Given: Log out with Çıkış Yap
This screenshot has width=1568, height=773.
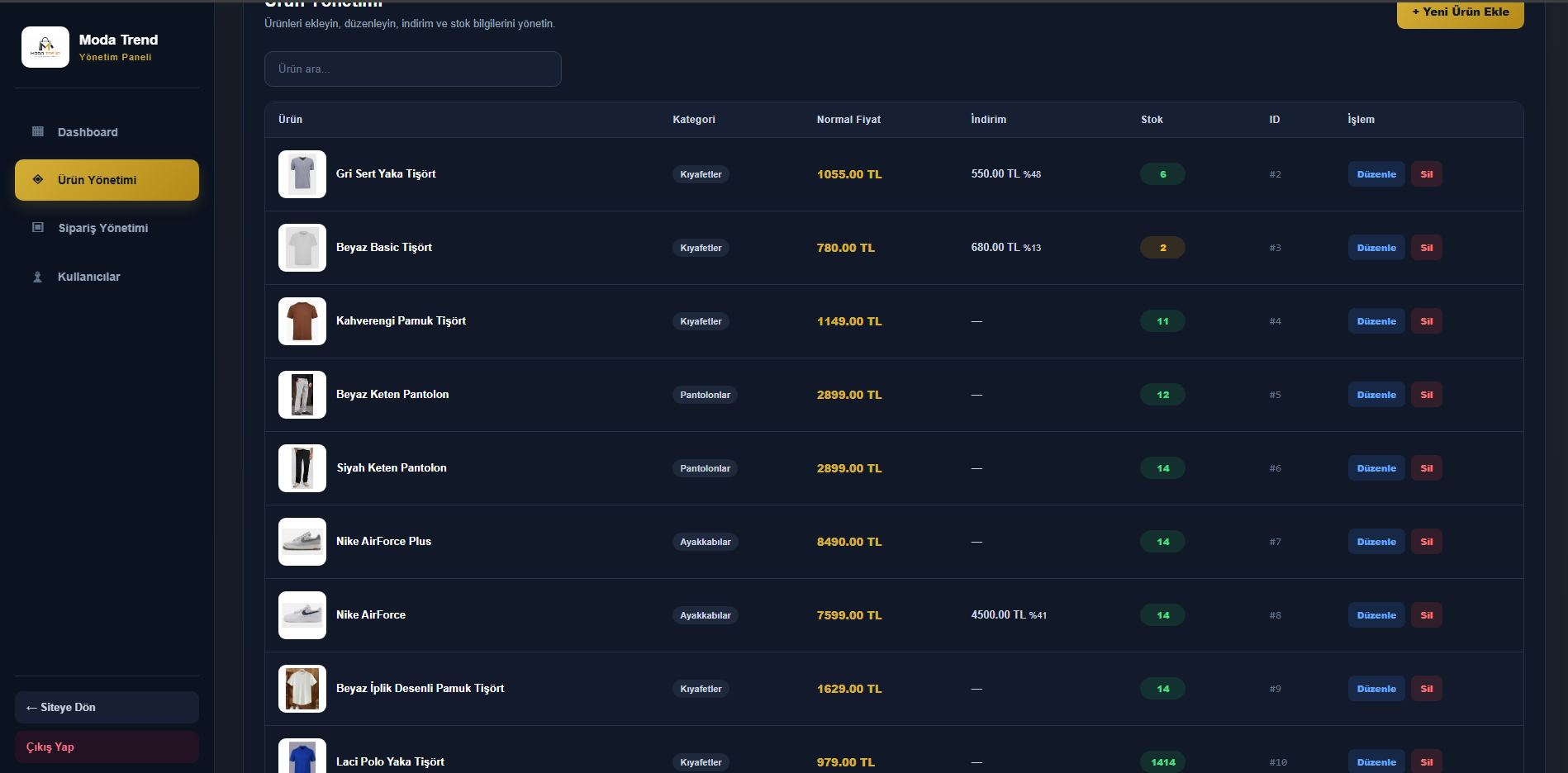Looking at the screenshot, I should click(107, 747).
